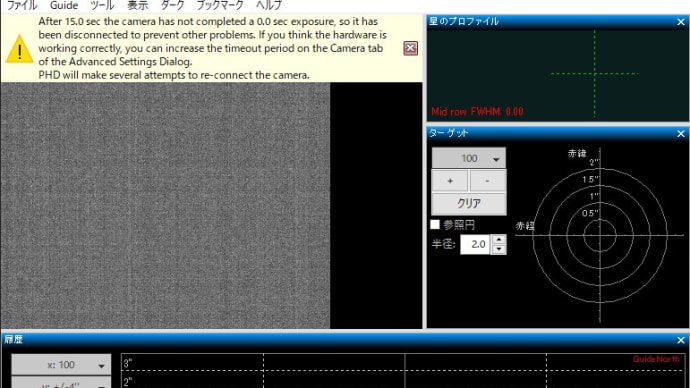Close the 星のプロファイル panel

click(x=681, y=22)
